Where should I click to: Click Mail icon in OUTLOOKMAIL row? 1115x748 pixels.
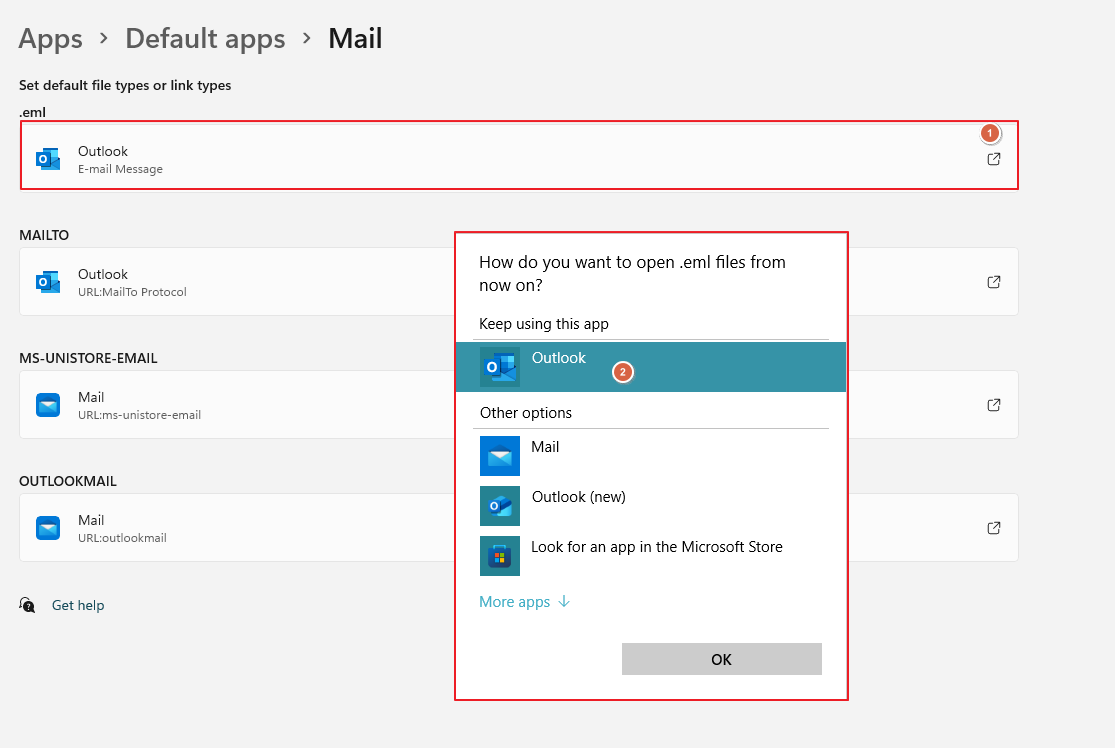click(48, 528)
